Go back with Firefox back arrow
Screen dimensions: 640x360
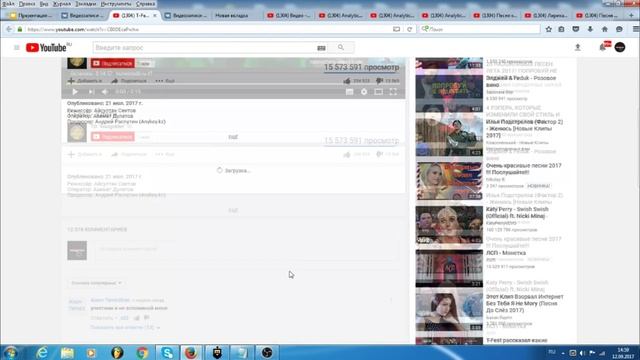click(x=9, y=29)
